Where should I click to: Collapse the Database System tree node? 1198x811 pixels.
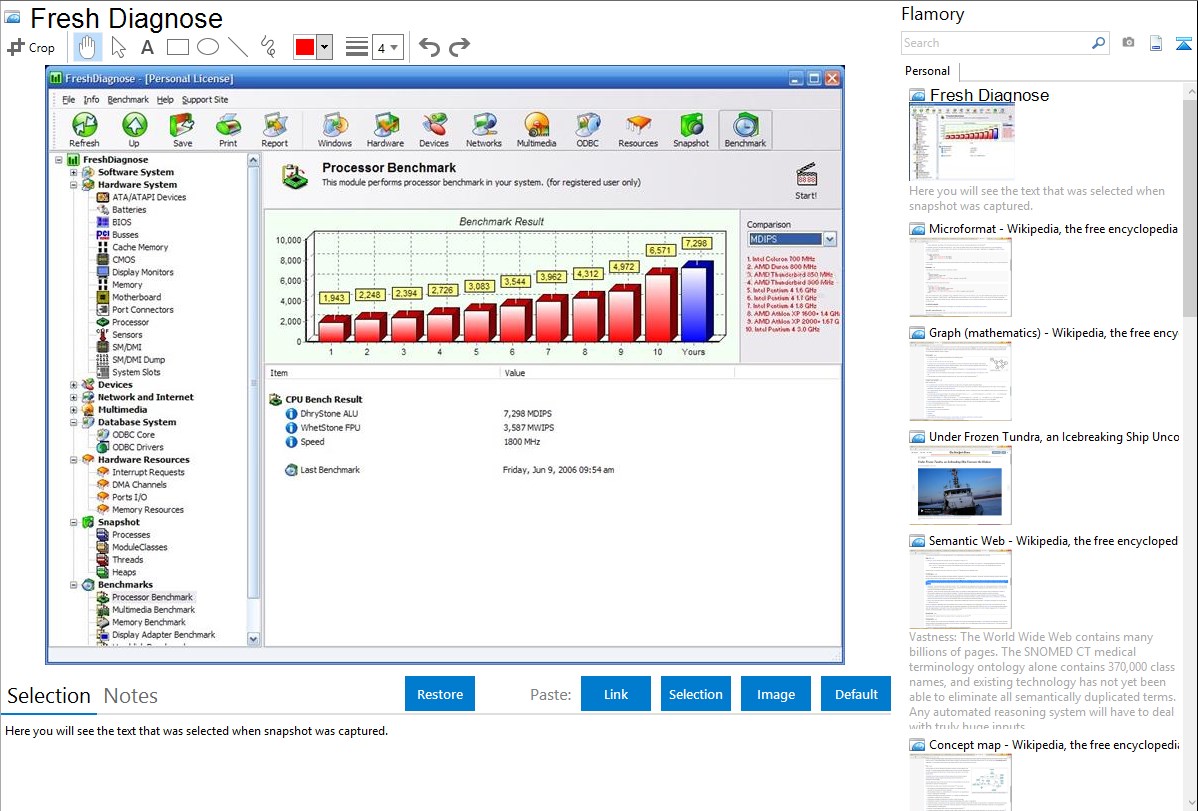[x=74, y=422]
